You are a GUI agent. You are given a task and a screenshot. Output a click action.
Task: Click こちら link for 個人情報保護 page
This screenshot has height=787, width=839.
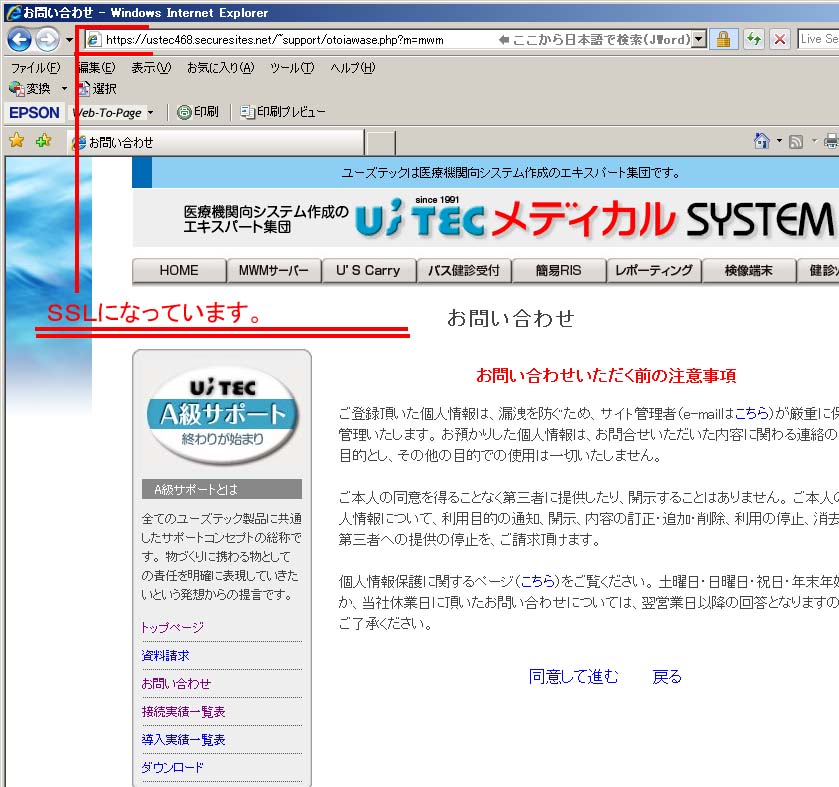point(538,582)
